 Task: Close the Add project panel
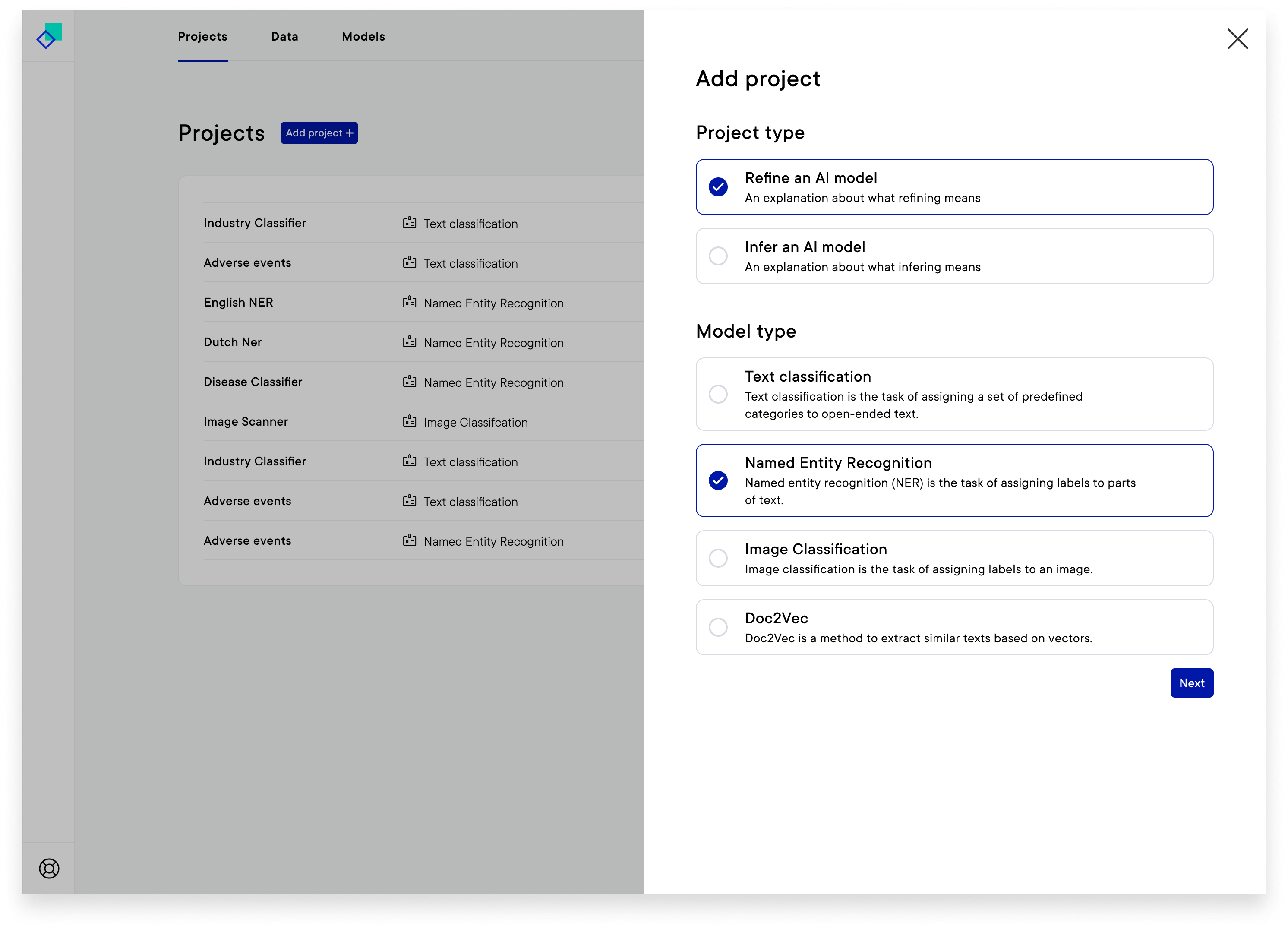click(x=1237, y=39)
